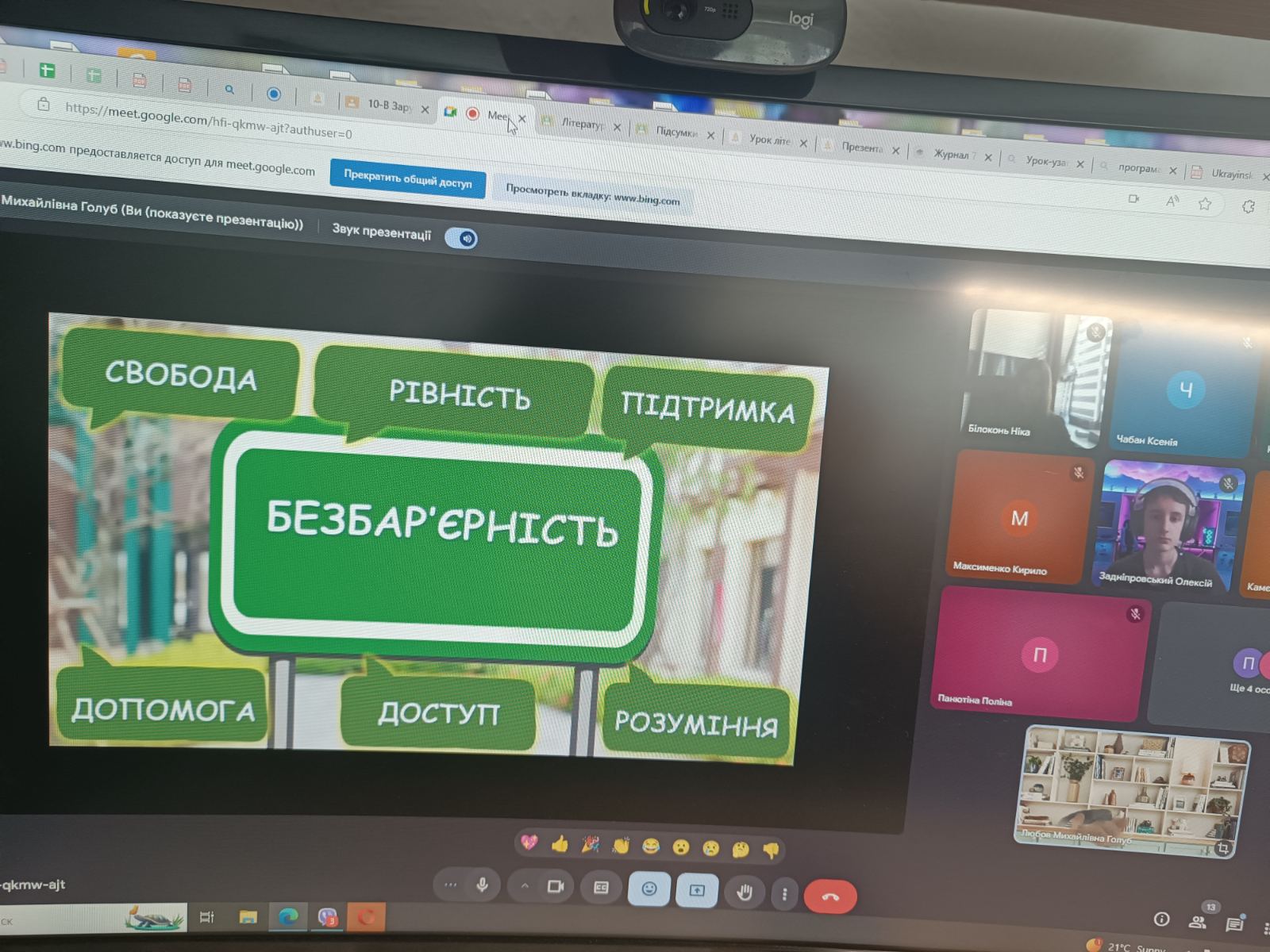Select Панютіна Поліна participant tile

(1039, 655)
